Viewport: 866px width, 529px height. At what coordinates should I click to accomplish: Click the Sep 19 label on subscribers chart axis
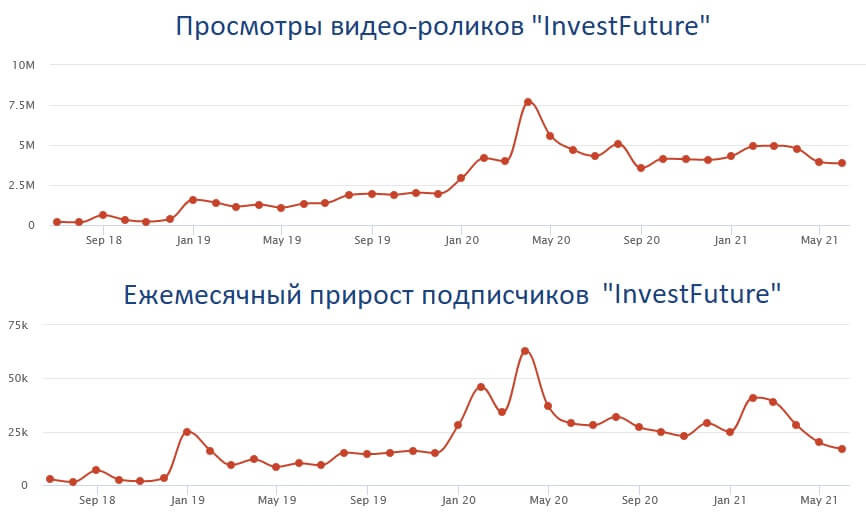coord(368,500)
